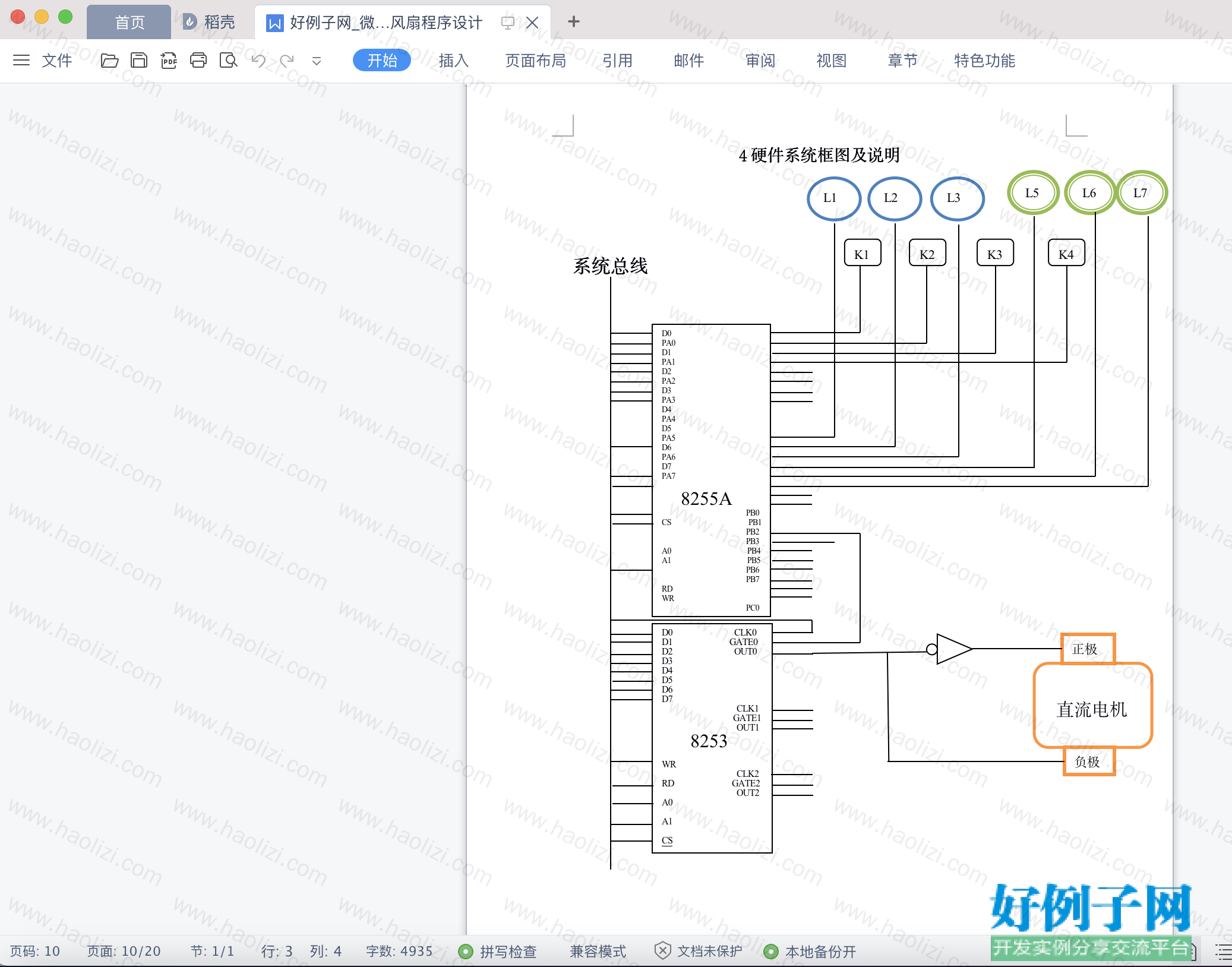Select the green L7 circle
Image resolution: width=1232 pixels, height=967 pixels.
click(x=1142, y=192)
